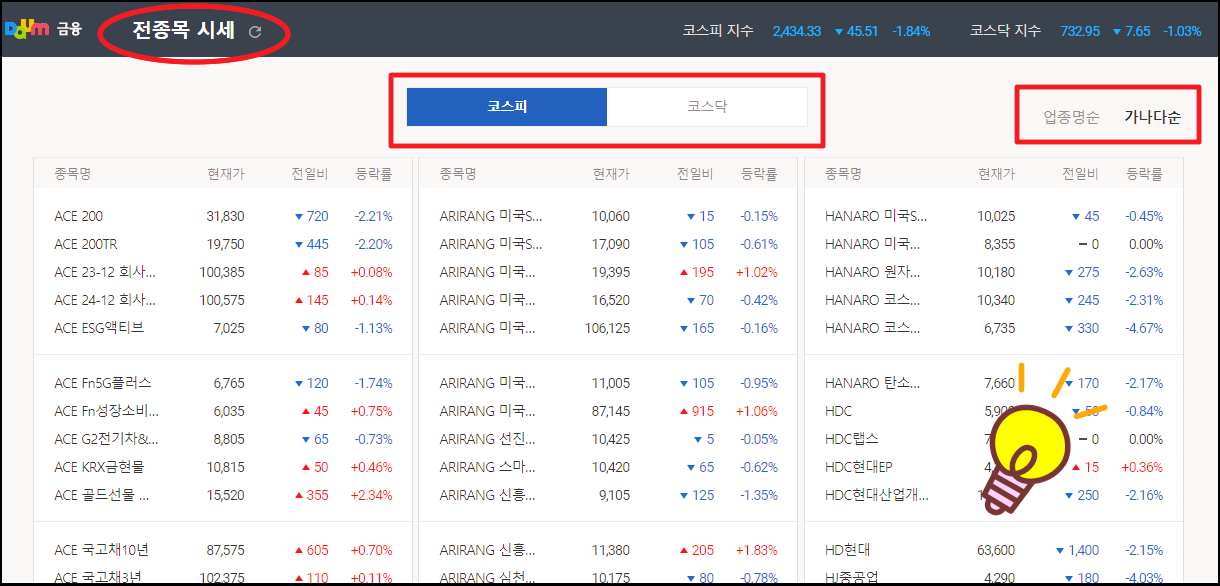Open the ACE 23-12 회사채 item
The height and width of the screenshot is (586, 1220).
click(105, 272)
